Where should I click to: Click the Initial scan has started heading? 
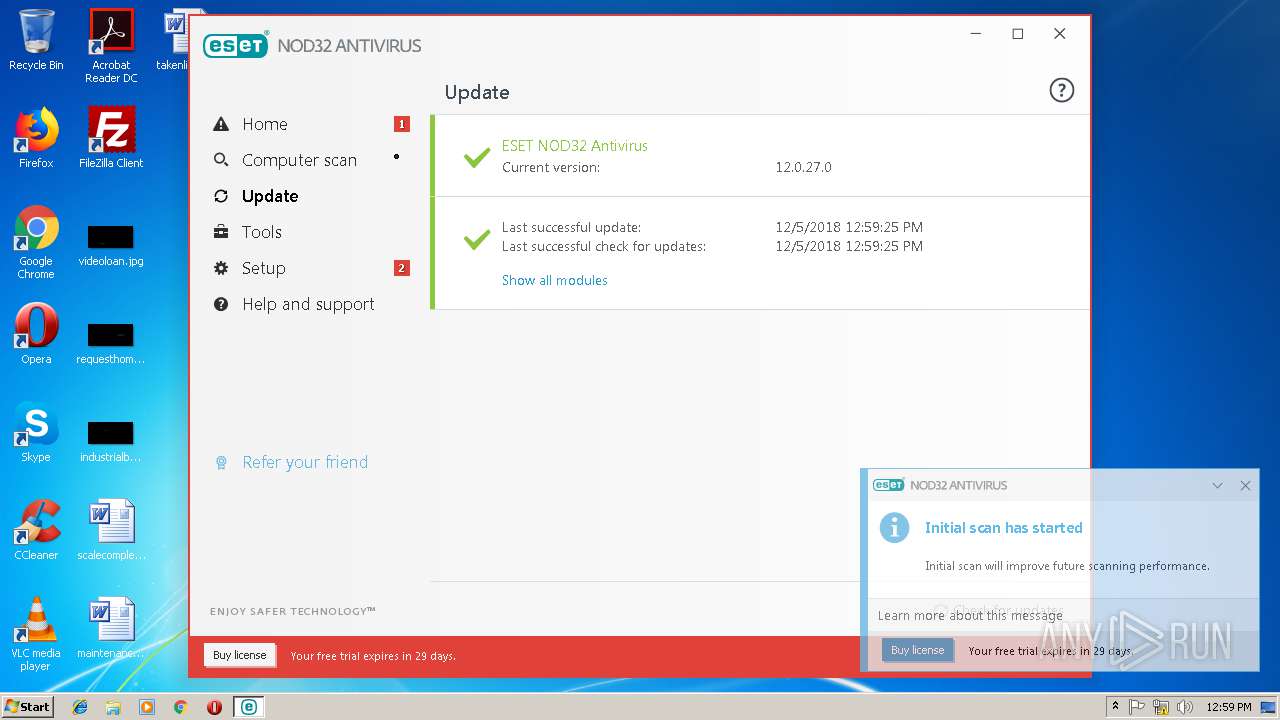[1003, 528]
